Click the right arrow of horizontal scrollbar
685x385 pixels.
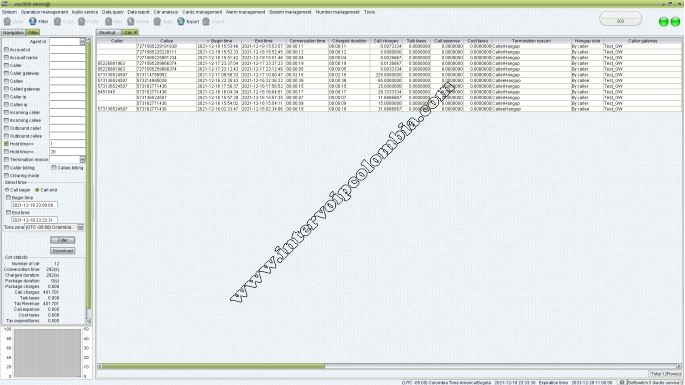coord(679,366)
